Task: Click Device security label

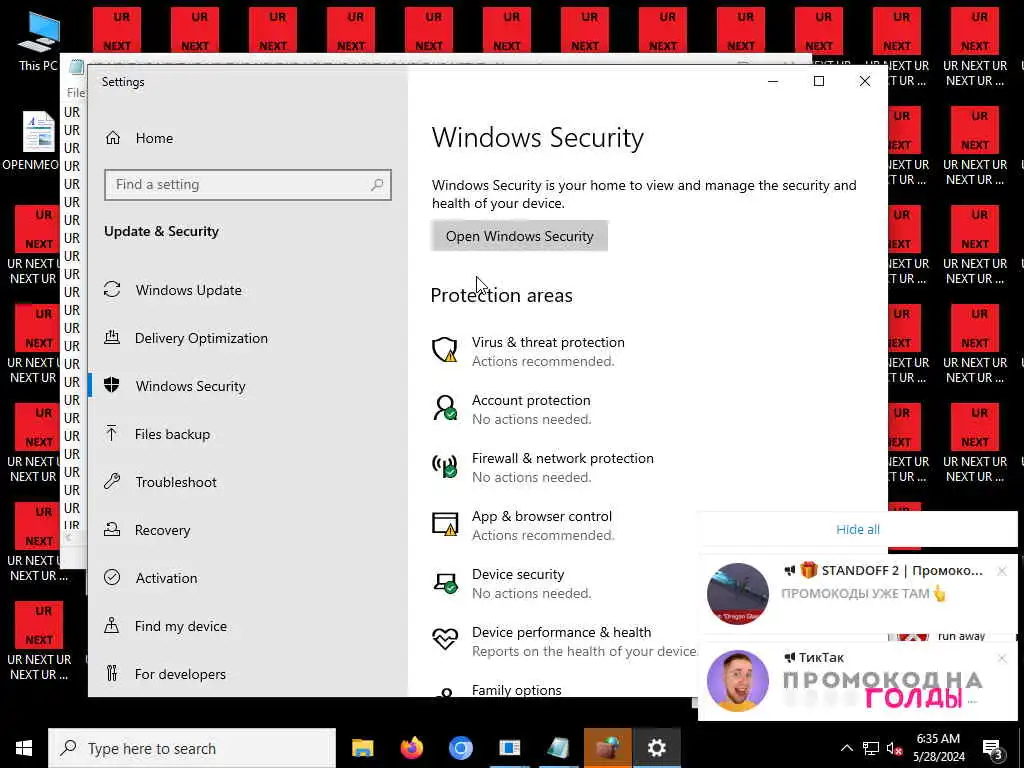Action: [x=518, y=575]
